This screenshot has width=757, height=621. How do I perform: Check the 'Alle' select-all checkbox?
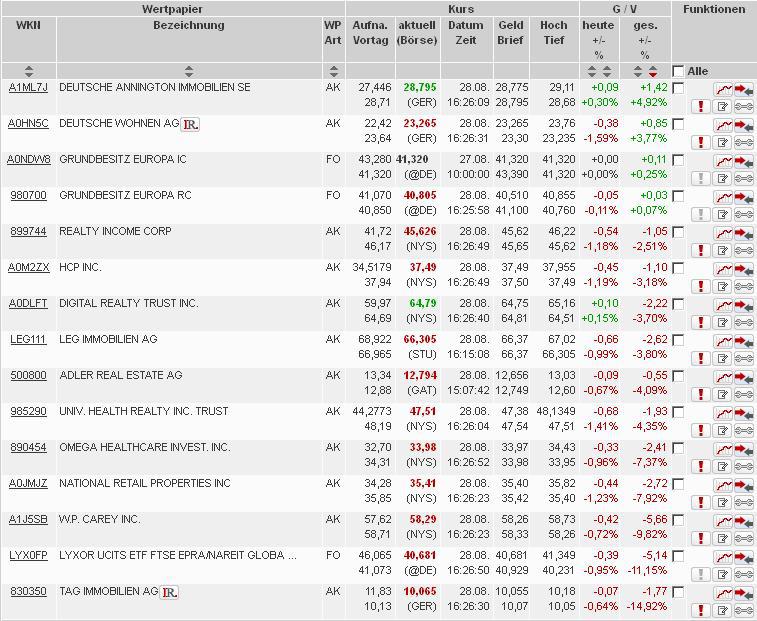(x=679, y=71)
